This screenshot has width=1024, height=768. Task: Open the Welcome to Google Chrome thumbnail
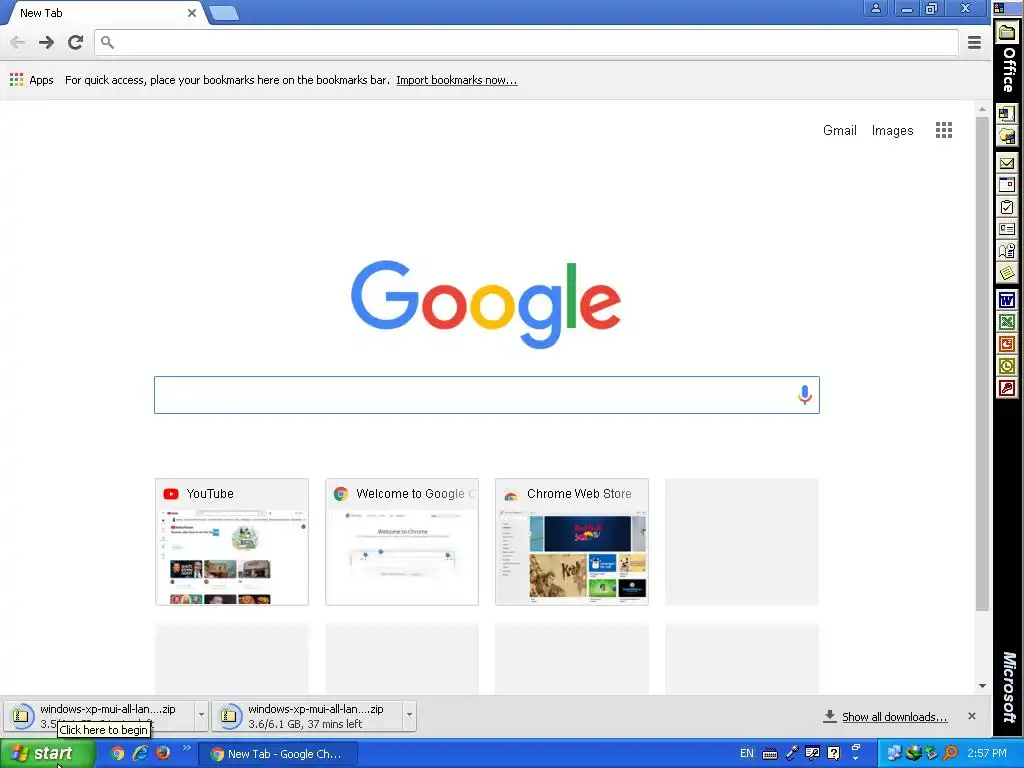402,541
